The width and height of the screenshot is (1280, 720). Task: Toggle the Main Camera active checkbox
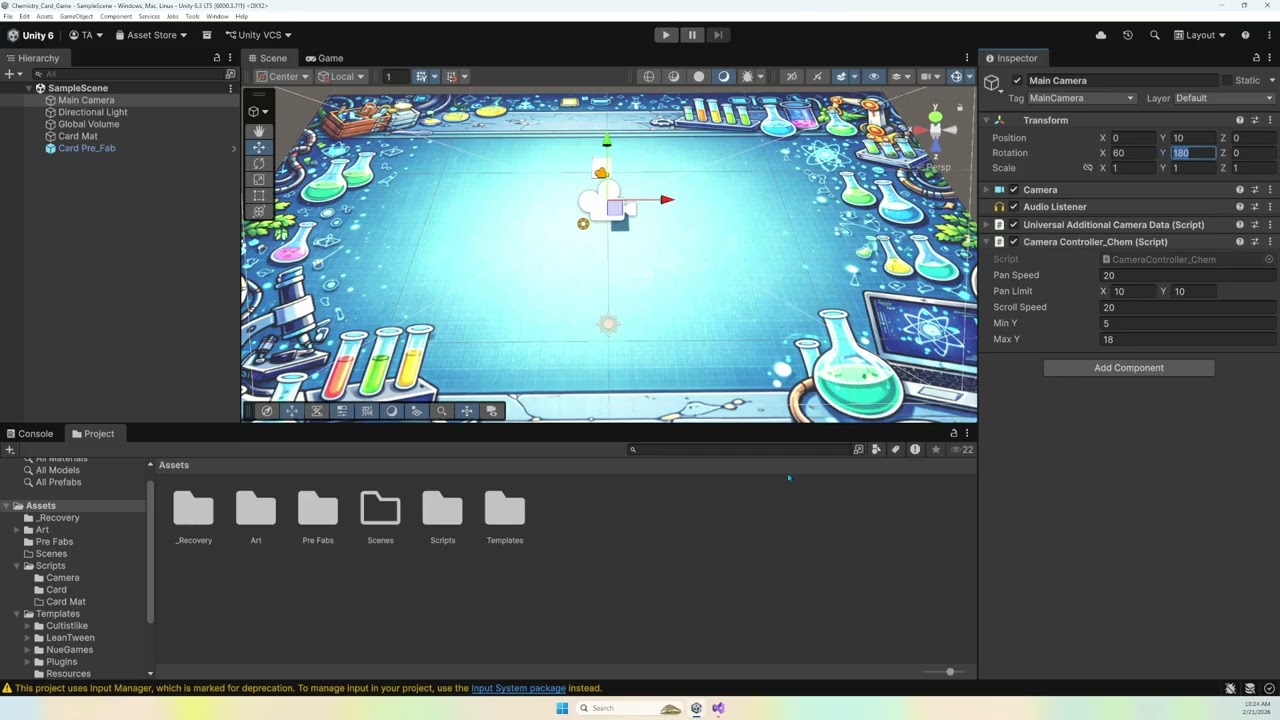point(1018,81)
